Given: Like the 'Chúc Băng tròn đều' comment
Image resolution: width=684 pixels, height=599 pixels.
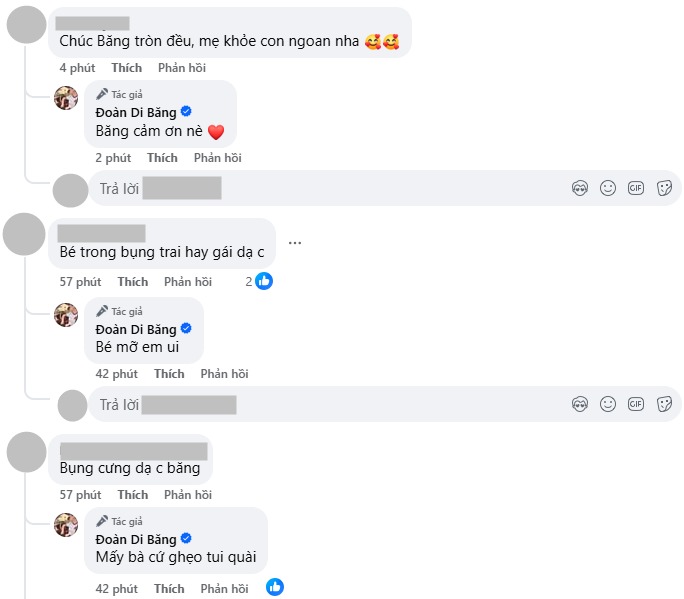Looking at the screenshot, I should tap(127, 68).
